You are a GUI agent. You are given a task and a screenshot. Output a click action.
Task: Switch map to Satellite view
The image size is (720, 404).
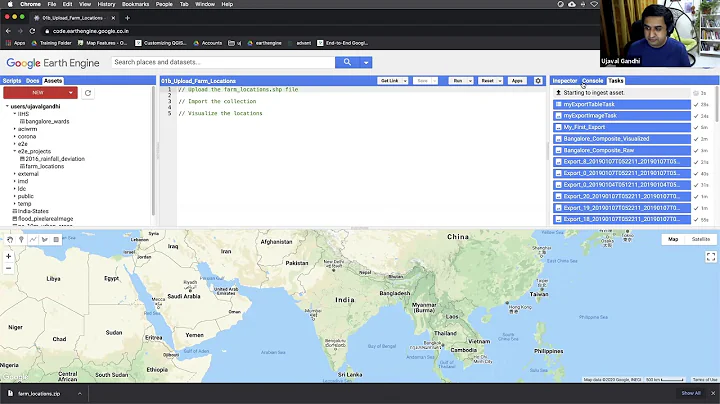tap(700, 239)
